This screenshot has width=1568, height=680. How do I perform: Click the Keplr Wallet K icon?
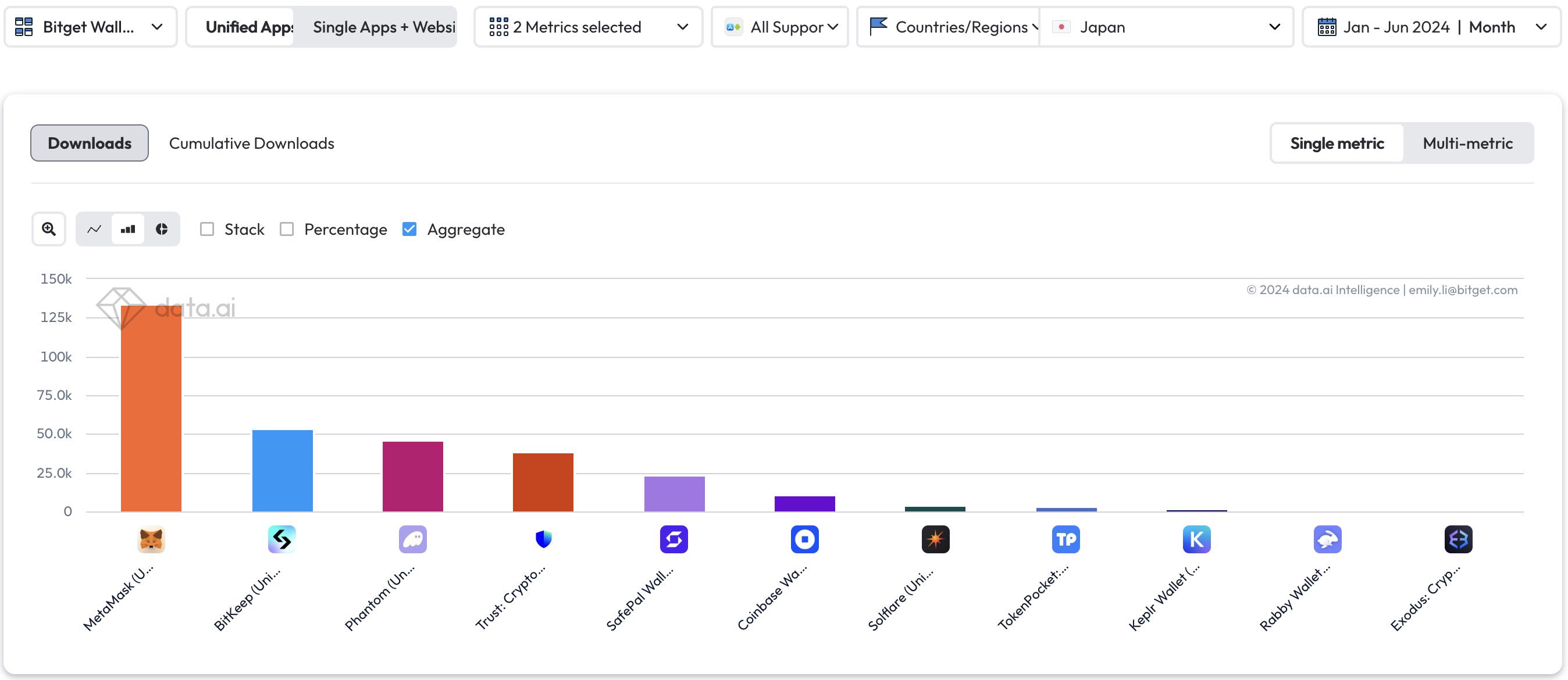[1196, 539]
